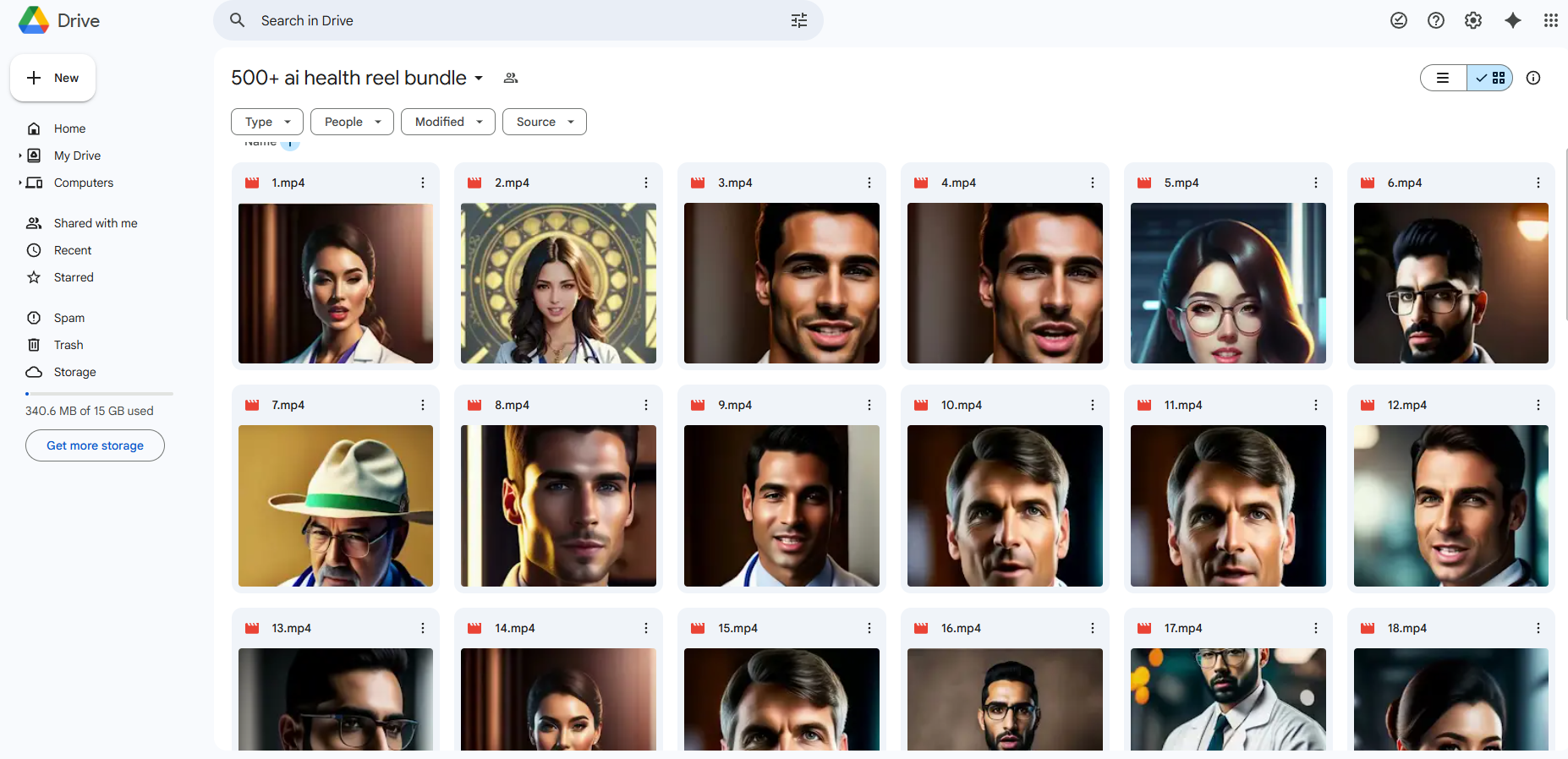Screen dimensions: 1568x759
Task: Open the Settings gear icon
Action: [1473, 20]
